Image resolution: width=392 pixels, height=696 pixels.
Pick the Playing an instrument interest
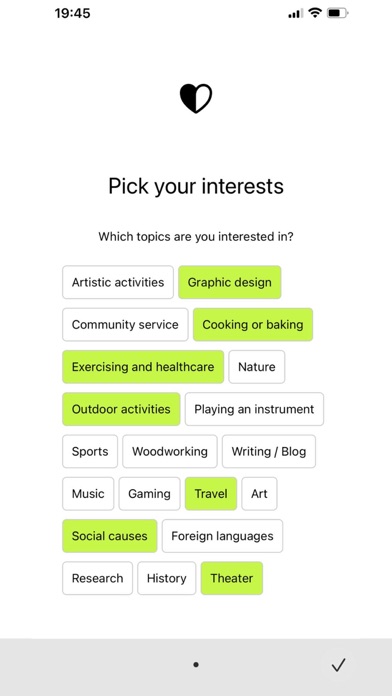[x=254, y=409]
